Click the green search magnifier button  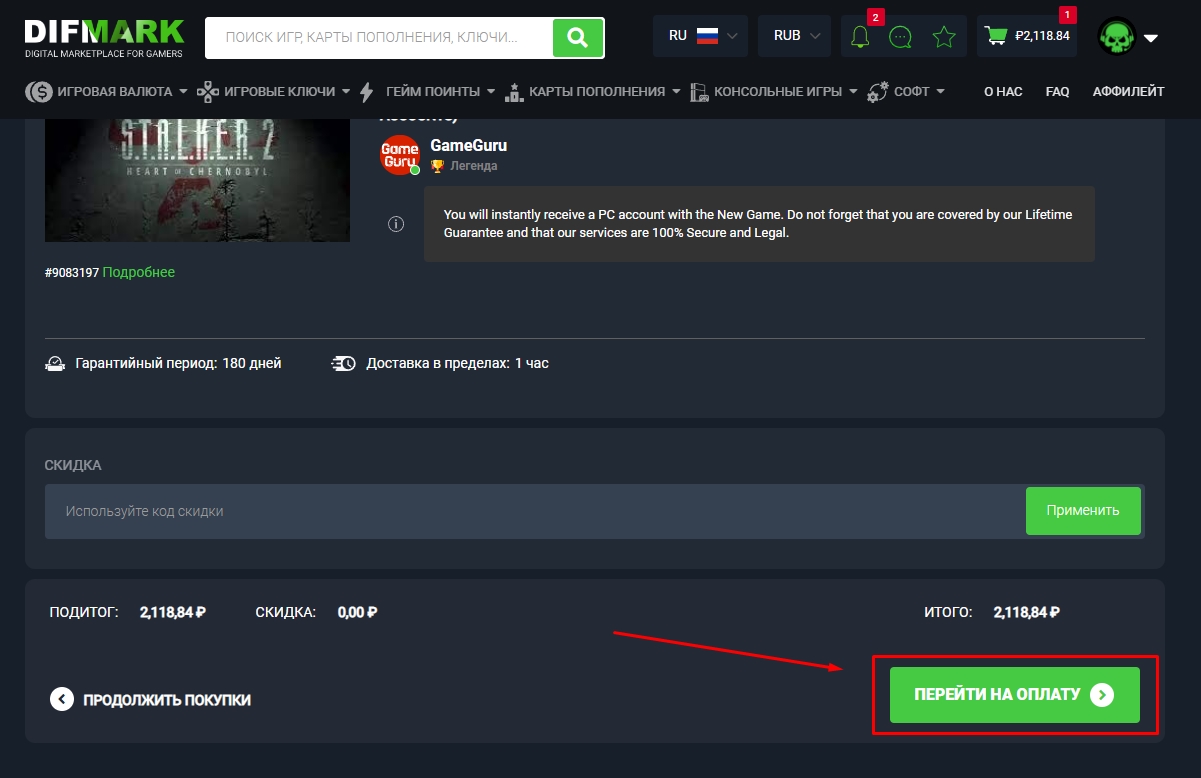tap(578, 38)
